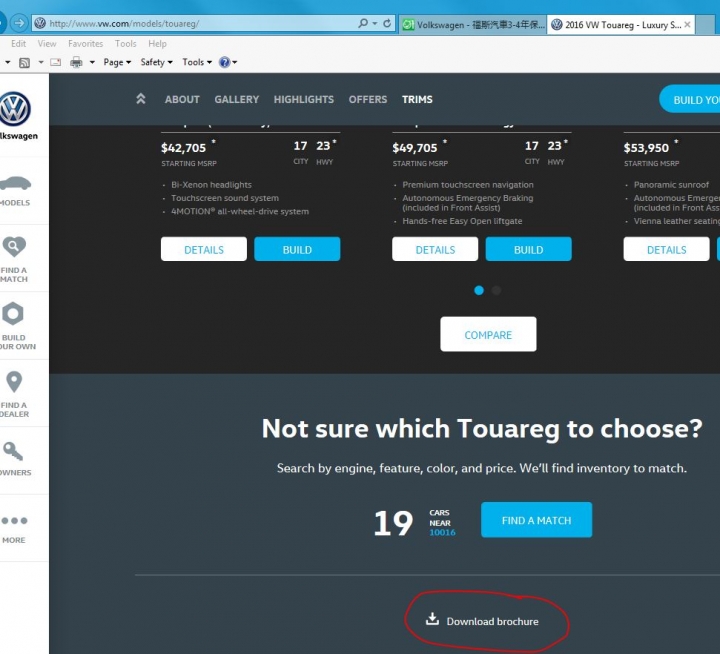The image size is (720, 654).
Task: Click the FIND A MATCH button
Action: [x=536, y=520]
